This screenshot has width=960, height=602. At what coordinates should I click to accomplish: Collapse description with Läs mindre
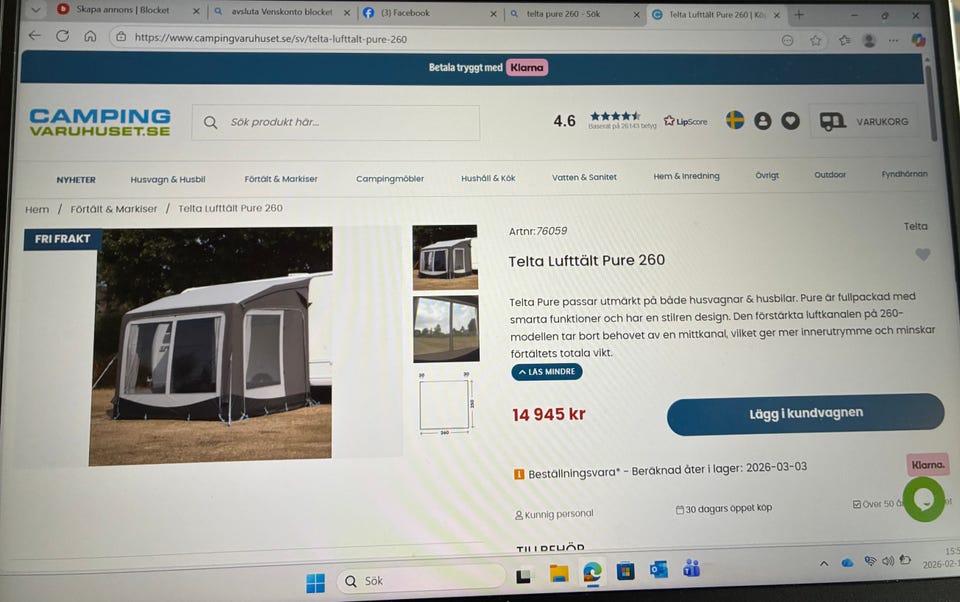[547, 372]
